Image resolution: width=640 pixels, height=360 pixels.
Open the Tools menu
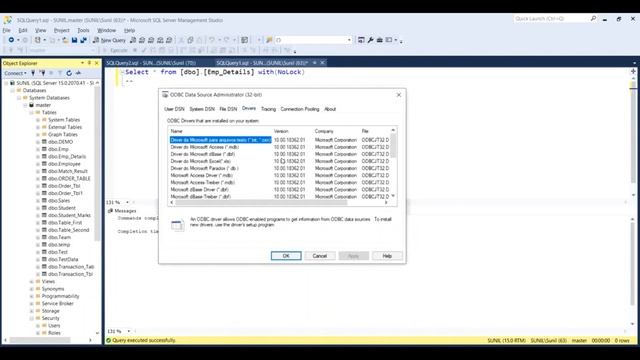(83, 30)
